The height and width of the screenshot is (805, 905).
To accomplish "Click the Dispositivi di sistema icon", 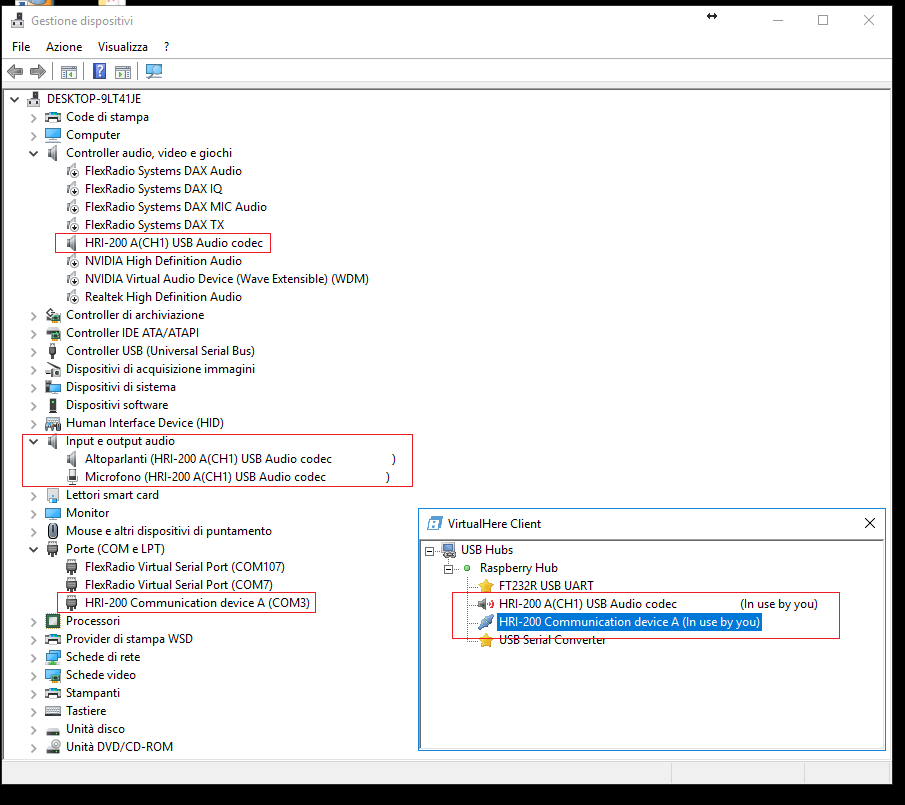I will (53, 387).
